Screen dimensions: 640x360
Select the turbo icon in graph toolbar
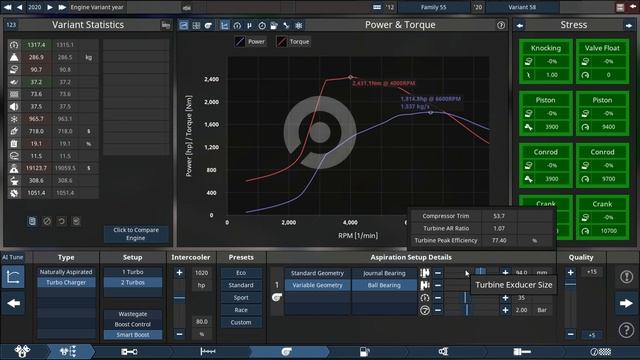pos(208,25)
